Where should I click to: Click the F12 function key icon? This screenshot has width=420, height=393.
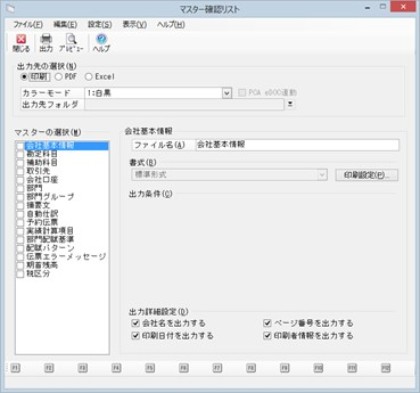click(386, 368)
